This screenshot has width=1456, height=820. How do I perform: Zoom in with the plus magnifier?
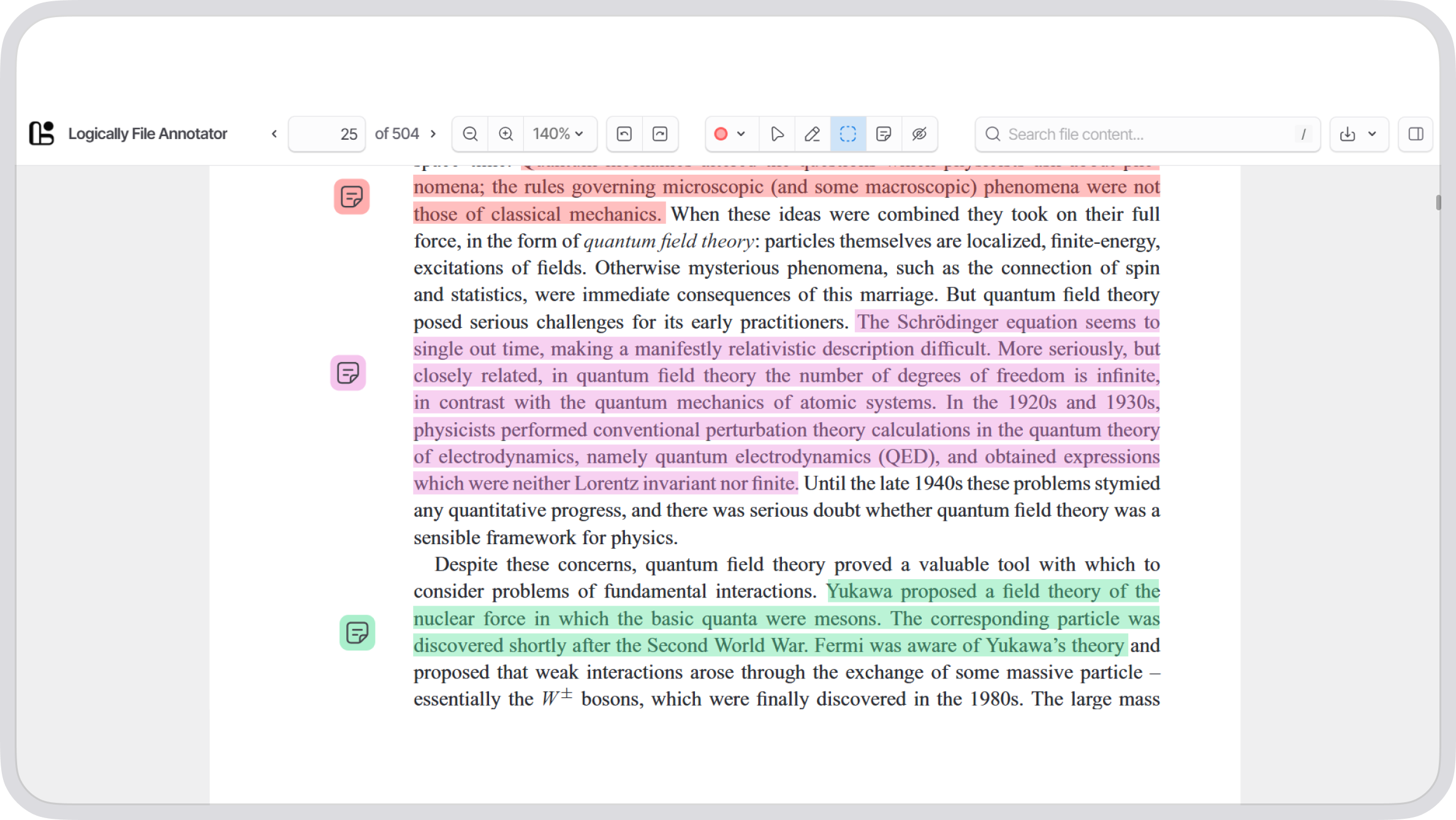click(x=506, y=134)
